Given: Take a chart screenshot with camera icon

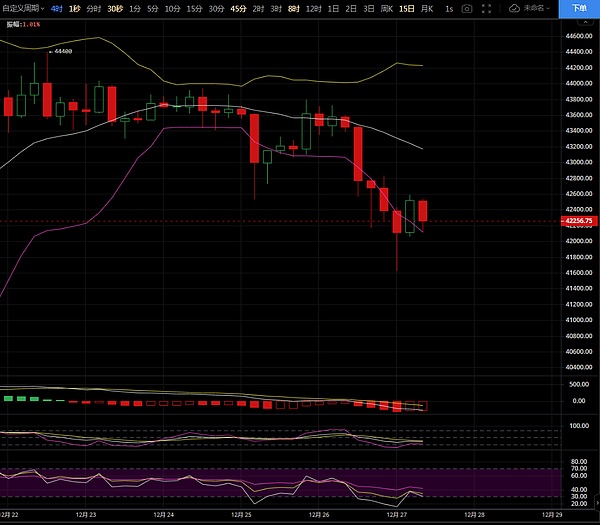Looking at the screenshot, I should 467,8.
